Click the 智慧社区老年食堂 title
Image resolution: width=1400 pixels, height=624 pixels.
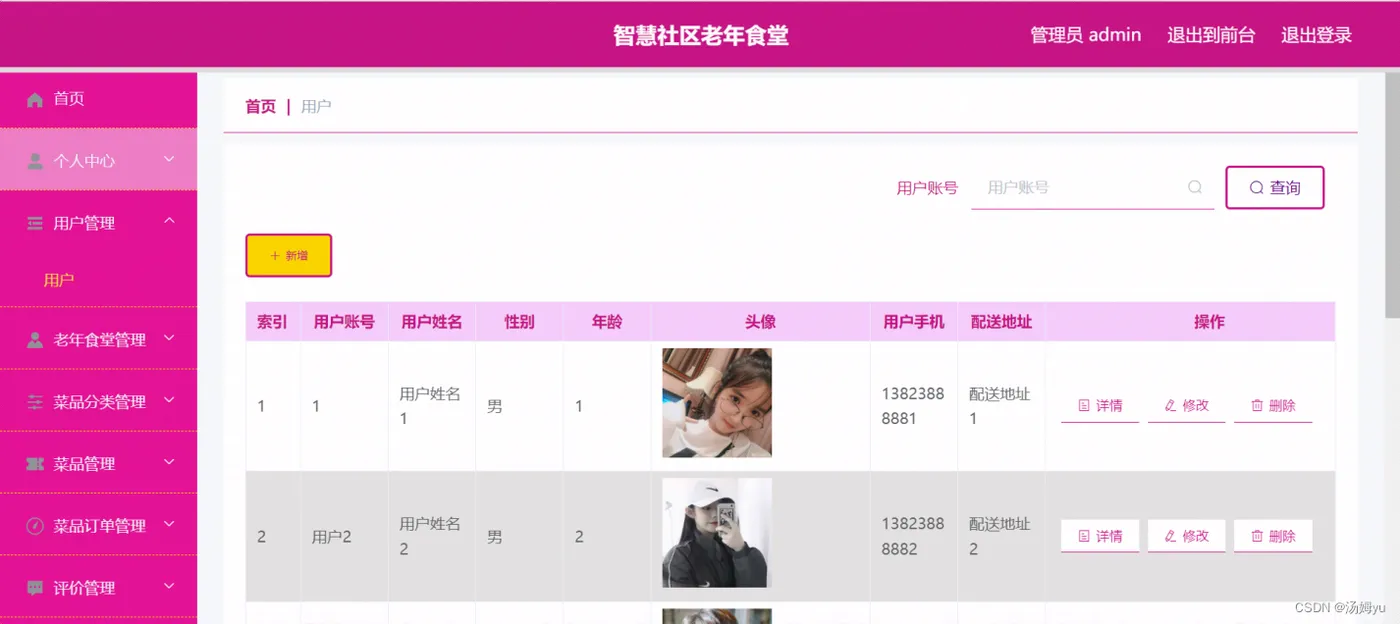(701, 36)
